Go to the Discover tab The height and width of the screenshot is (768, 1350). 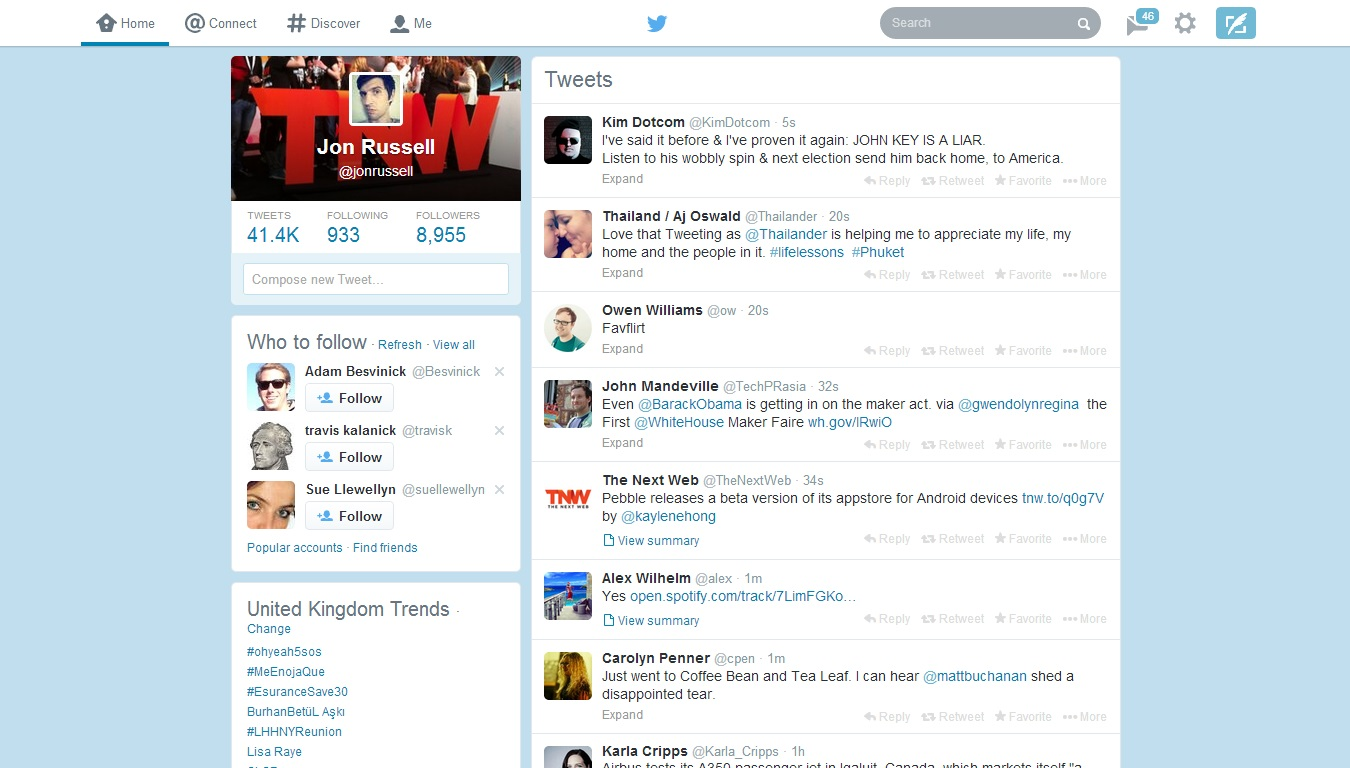(323, 23)
